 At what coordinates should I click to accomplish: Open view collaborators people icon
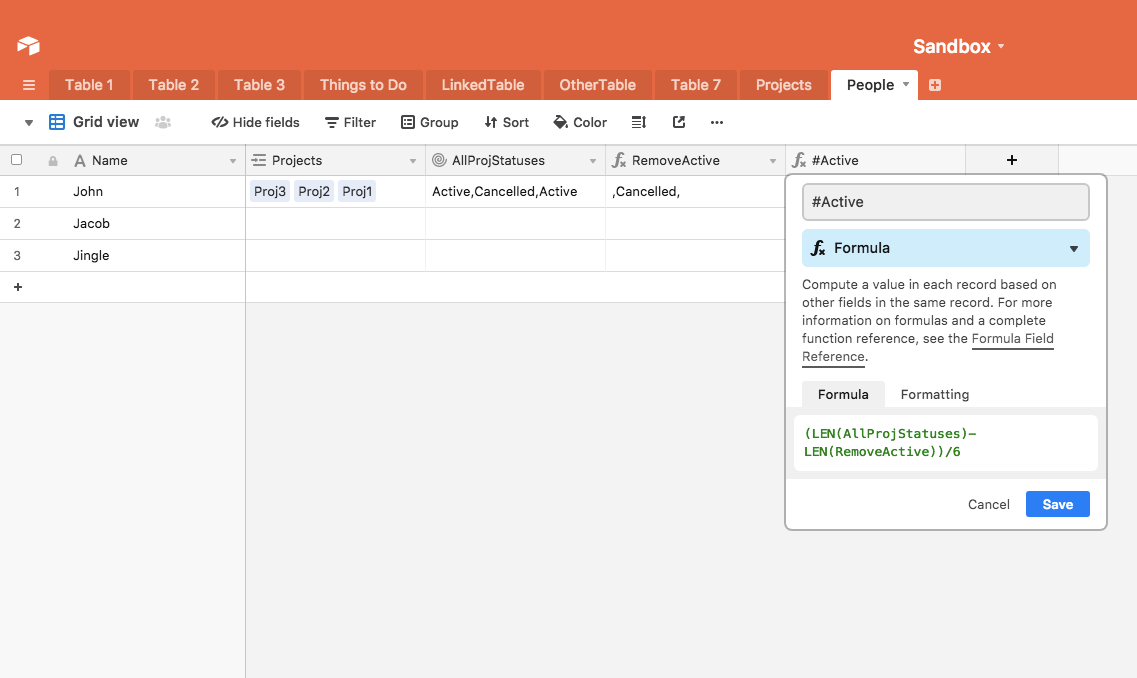click(x=163, y=122)
